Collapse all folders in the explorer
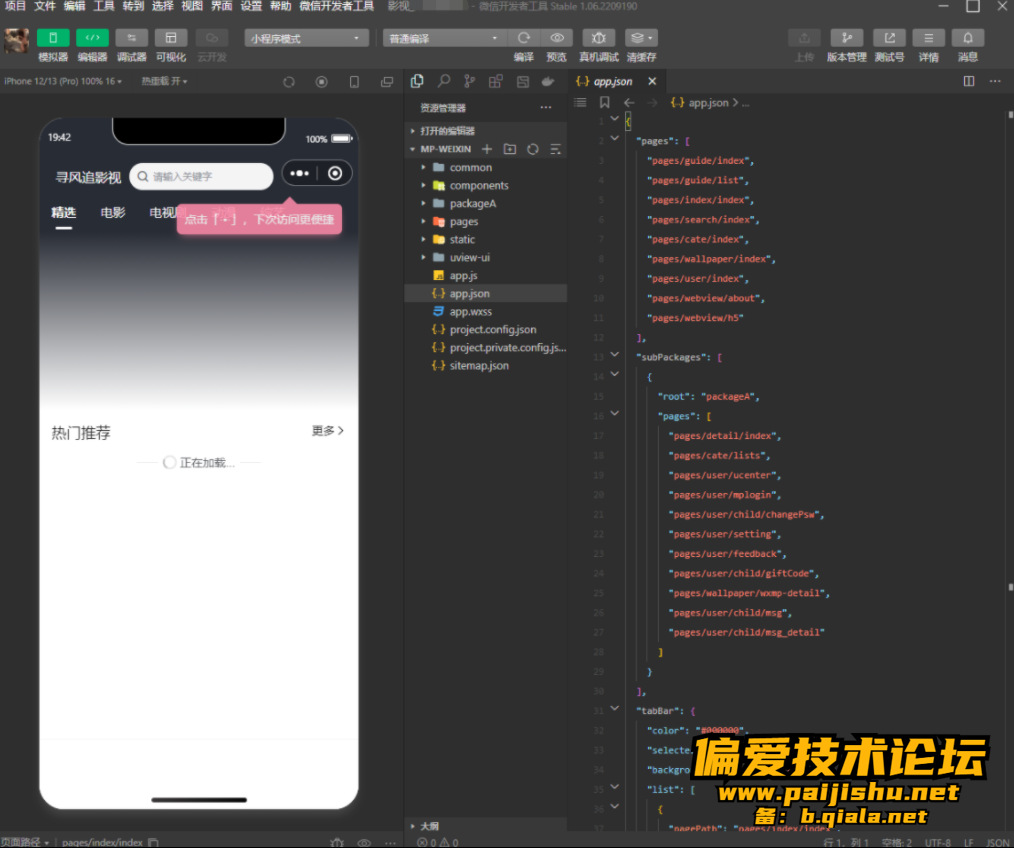This screenshot has width=1014, height=848. [x=556, y=149]
